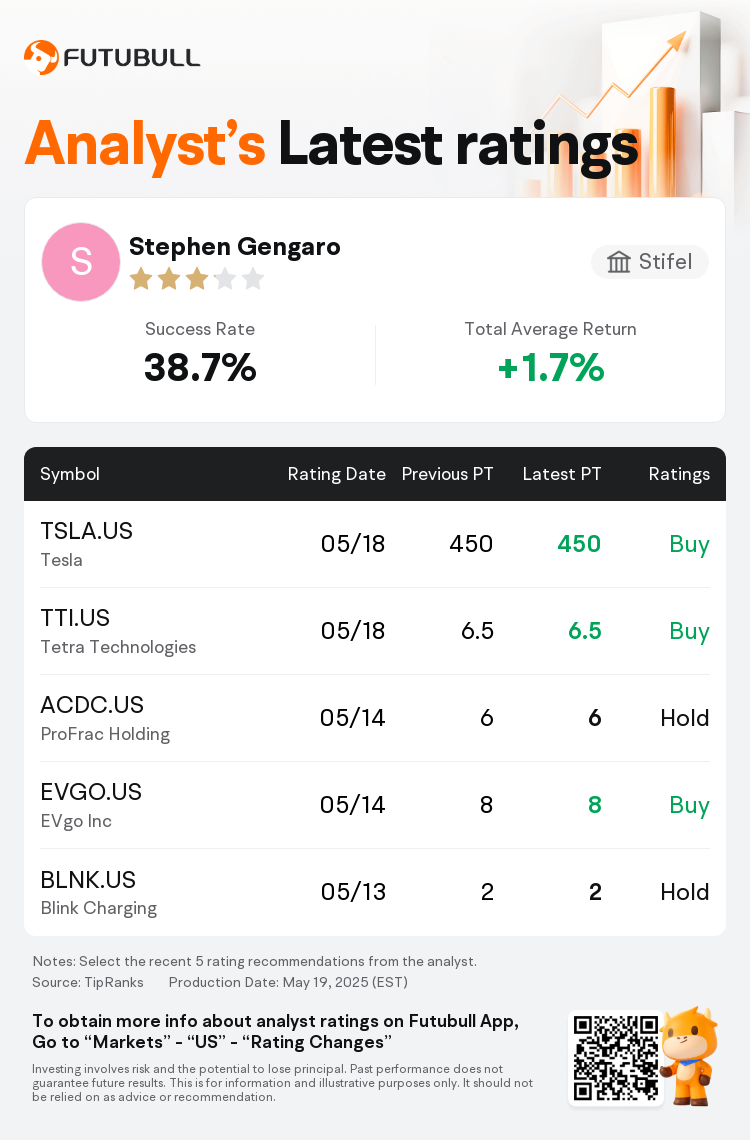Select the Ratings column header
This screenshot has width=750, height=1140.
[679, 474]
